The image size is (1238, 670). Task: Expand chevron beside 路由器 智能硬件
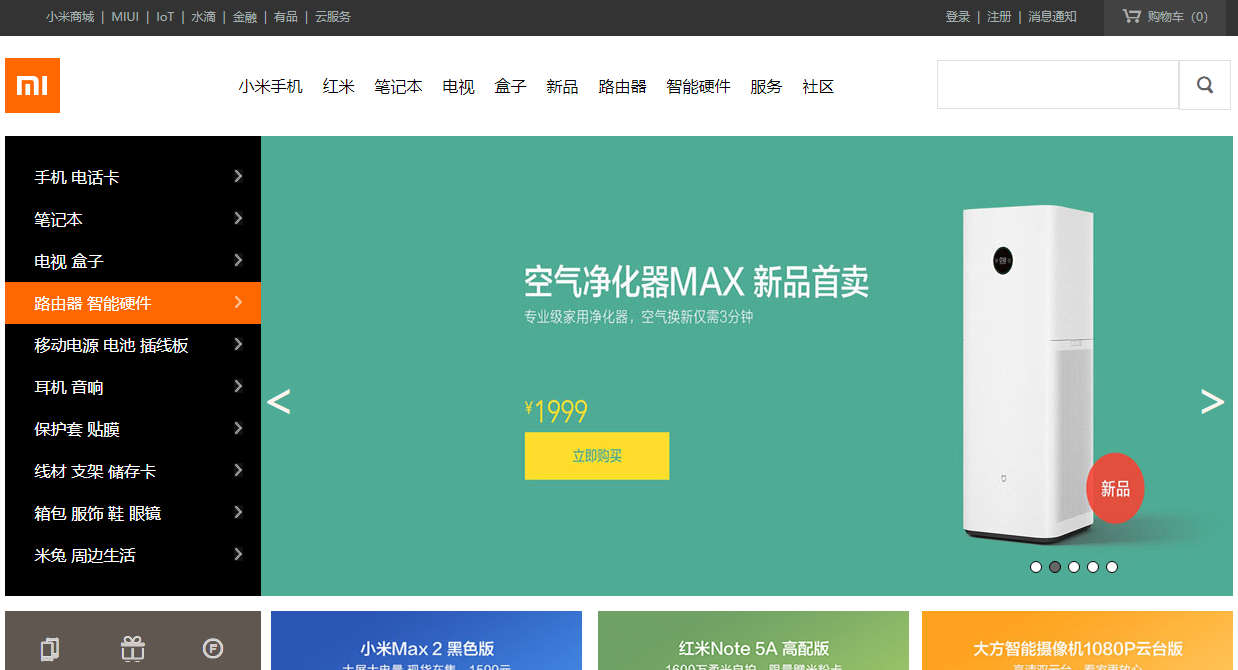click(238, 302)
